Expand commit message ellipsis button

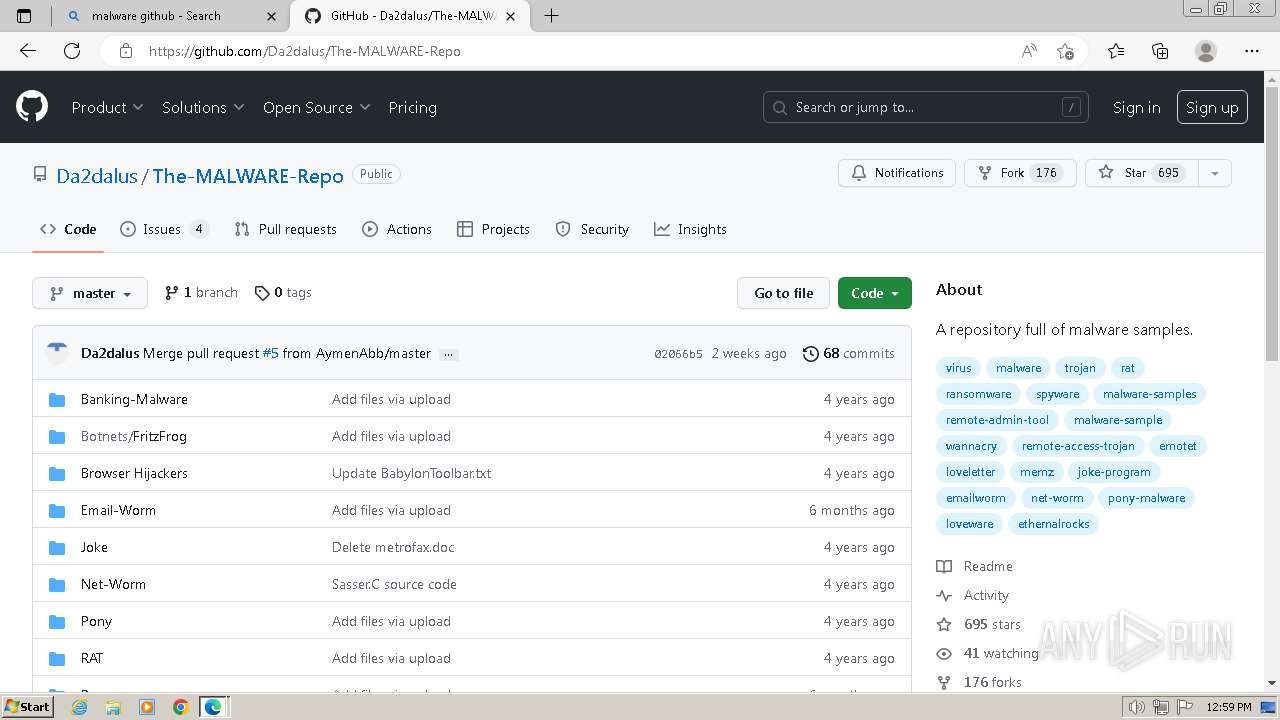448,354
